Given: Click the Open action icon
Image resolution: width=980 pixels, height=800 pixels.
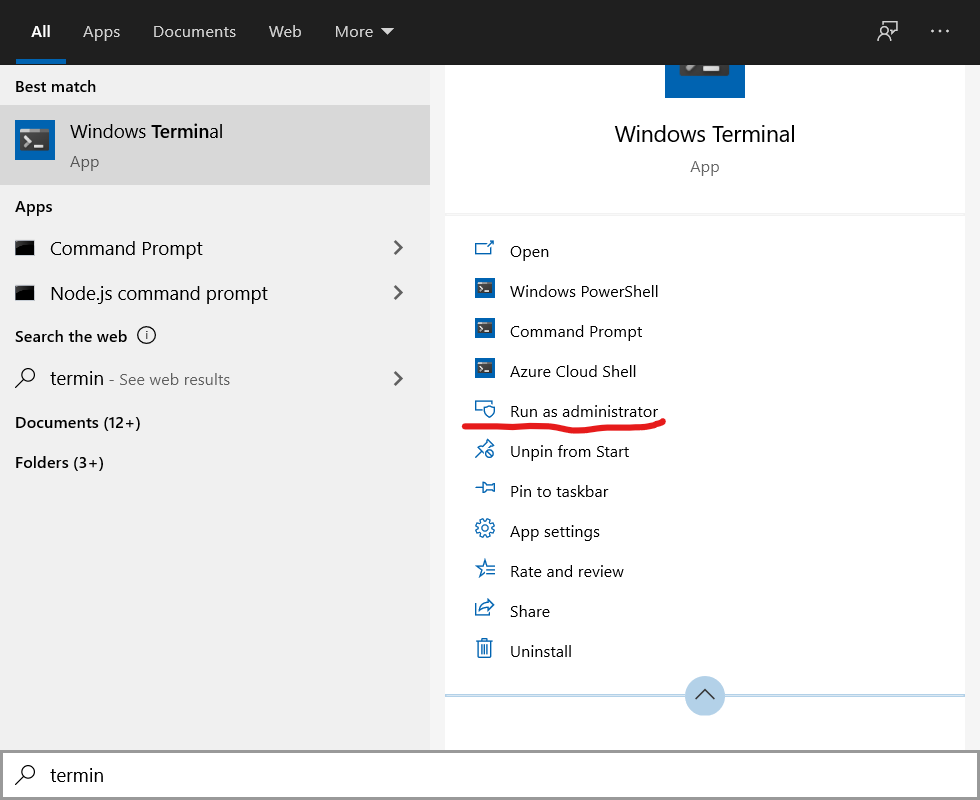Looking at the screenshot, I should click(484, 249).
